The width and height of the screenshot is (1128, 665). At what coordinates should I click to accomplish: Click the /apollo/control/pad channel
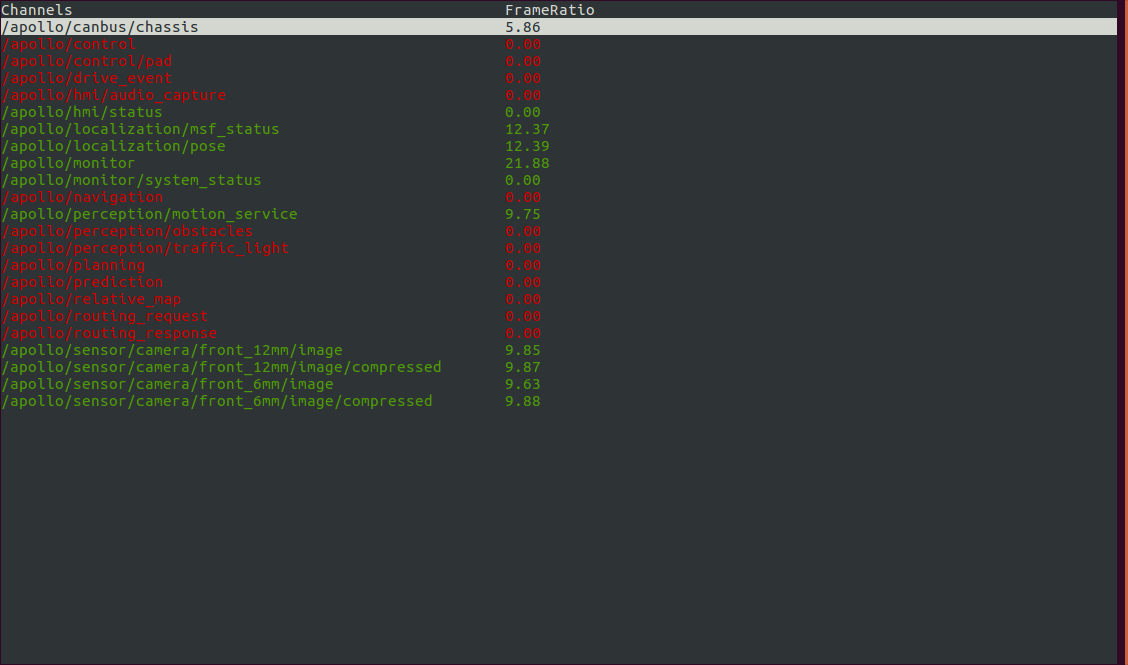point(86,61)
